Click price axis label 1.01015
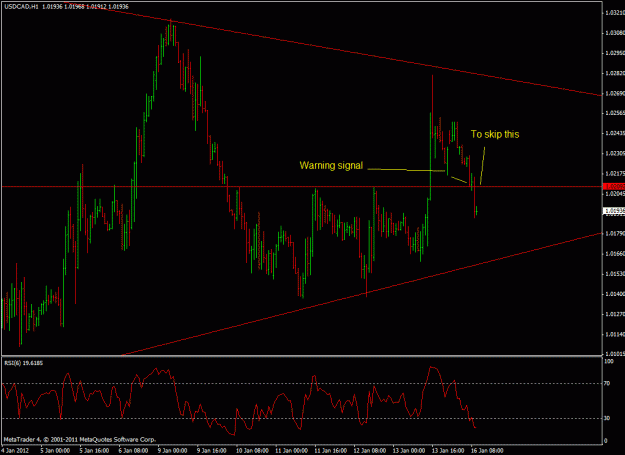The height and width of the screenshot is (455, 625). click(615, 354)
